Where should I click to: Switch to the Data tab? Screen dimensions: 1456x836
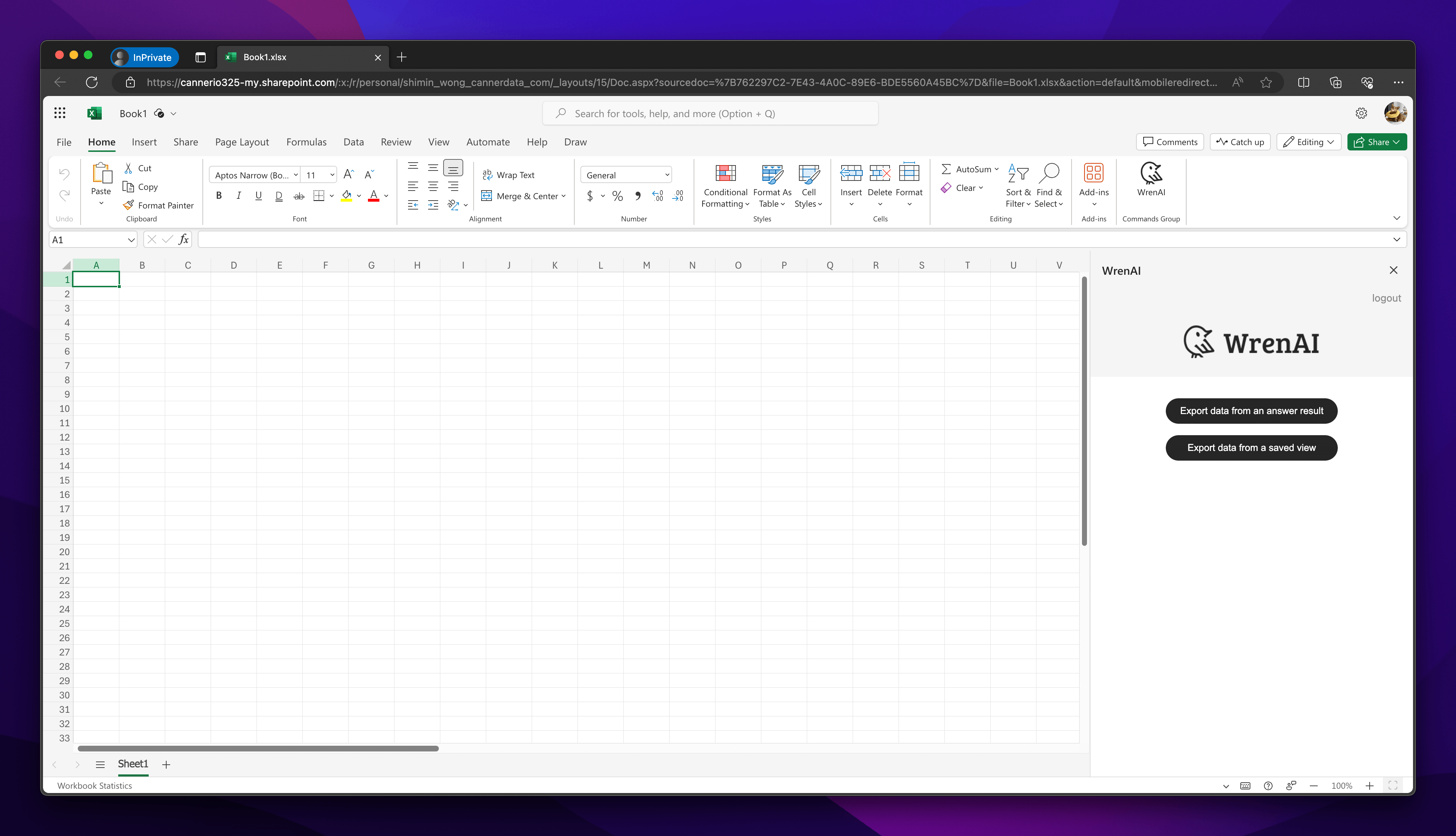tap(353, 142)
